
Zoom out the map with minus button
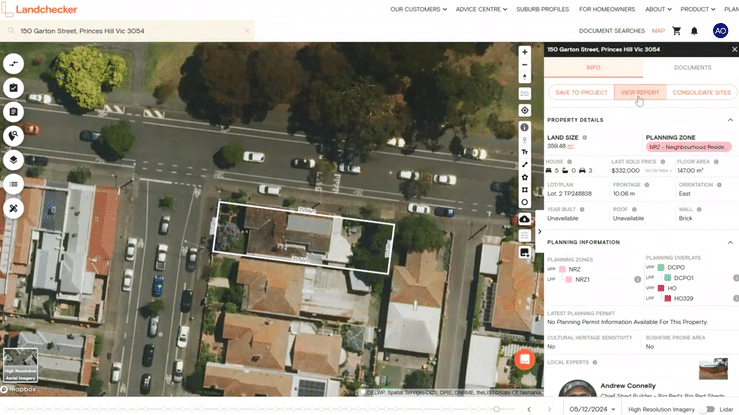[525, 65]
